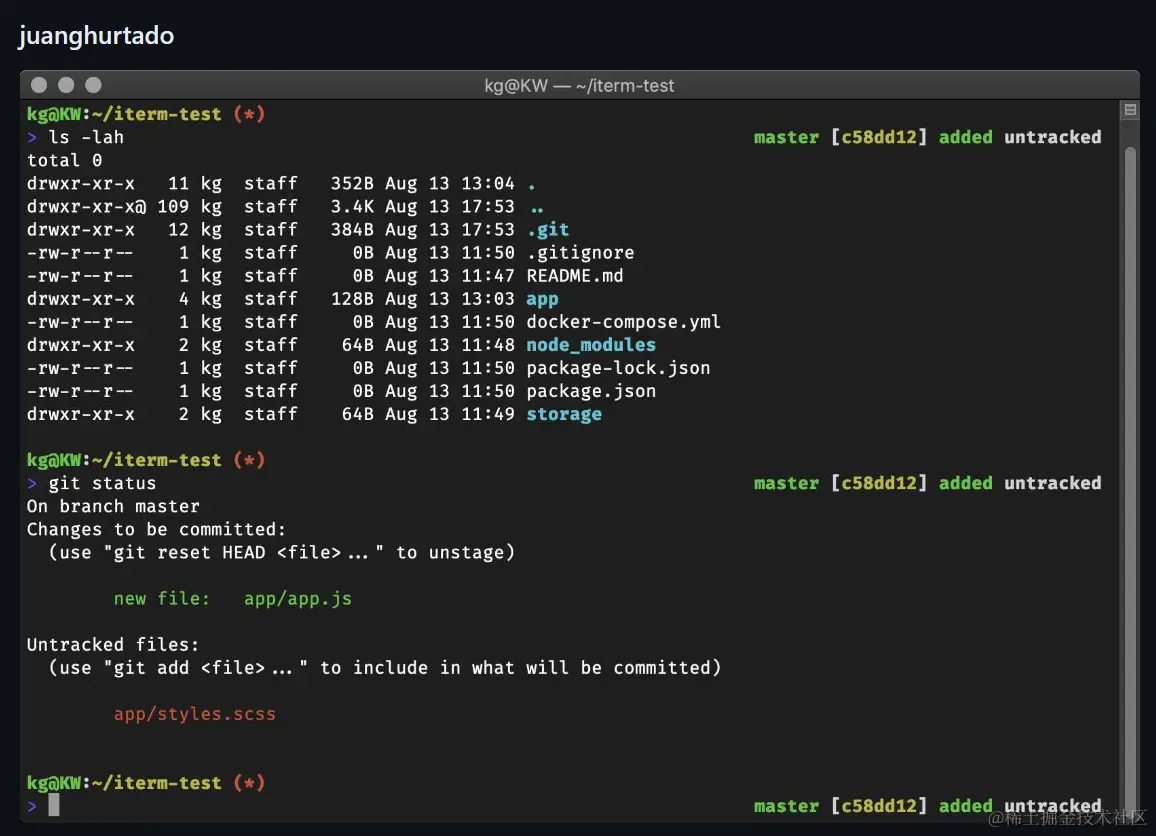Click the '13:03' timestamp in the app row
1156x836 pixels.
pyautogui.click(x=488, y=299)
